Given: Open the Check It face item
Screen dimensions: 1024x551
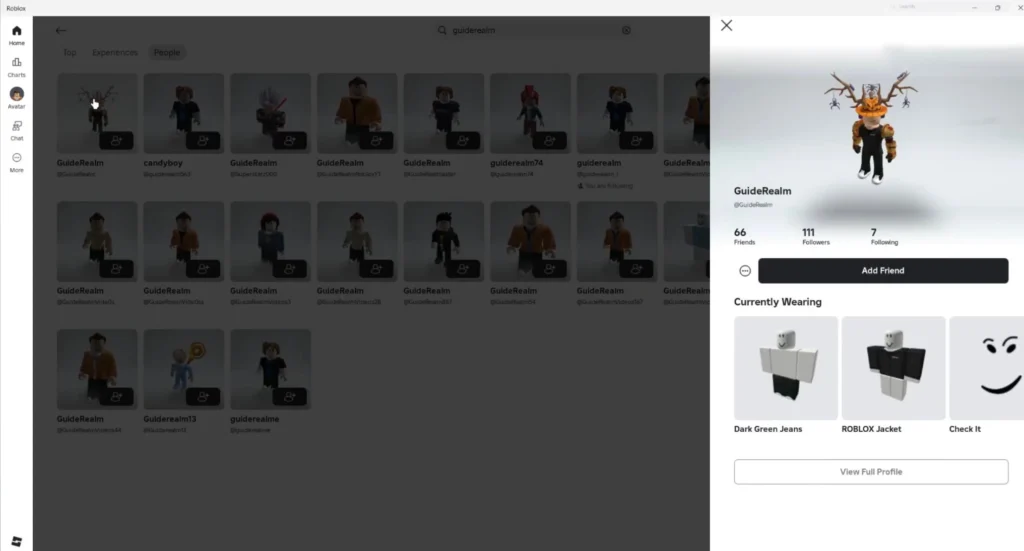Looking at the screenshot, I should click(x=987, y=368).
